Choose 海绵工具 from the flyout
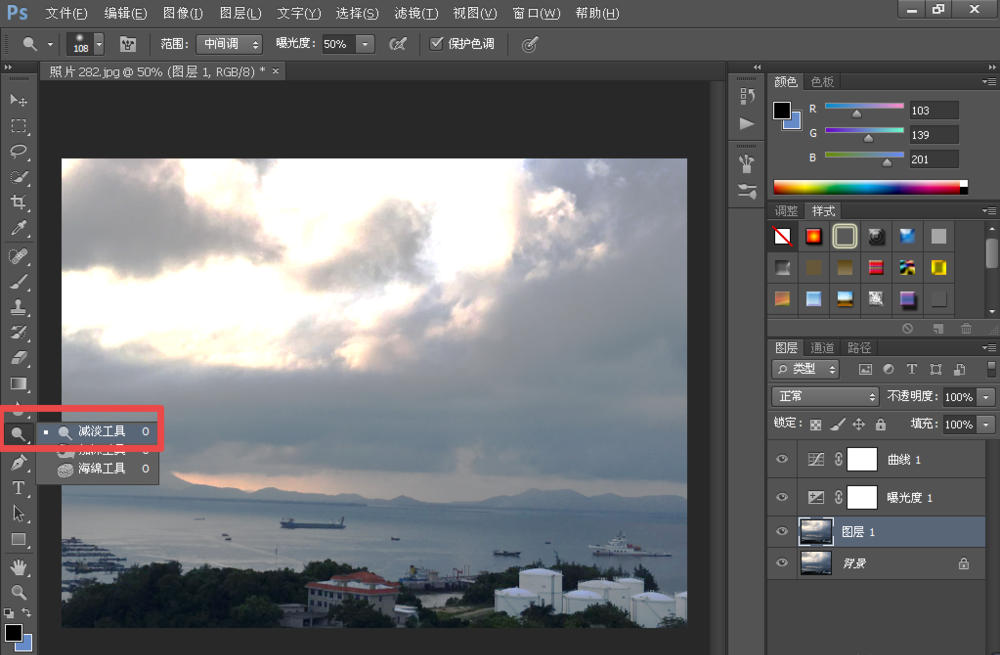The image size is (1000, 655). (x=102, y=468)
